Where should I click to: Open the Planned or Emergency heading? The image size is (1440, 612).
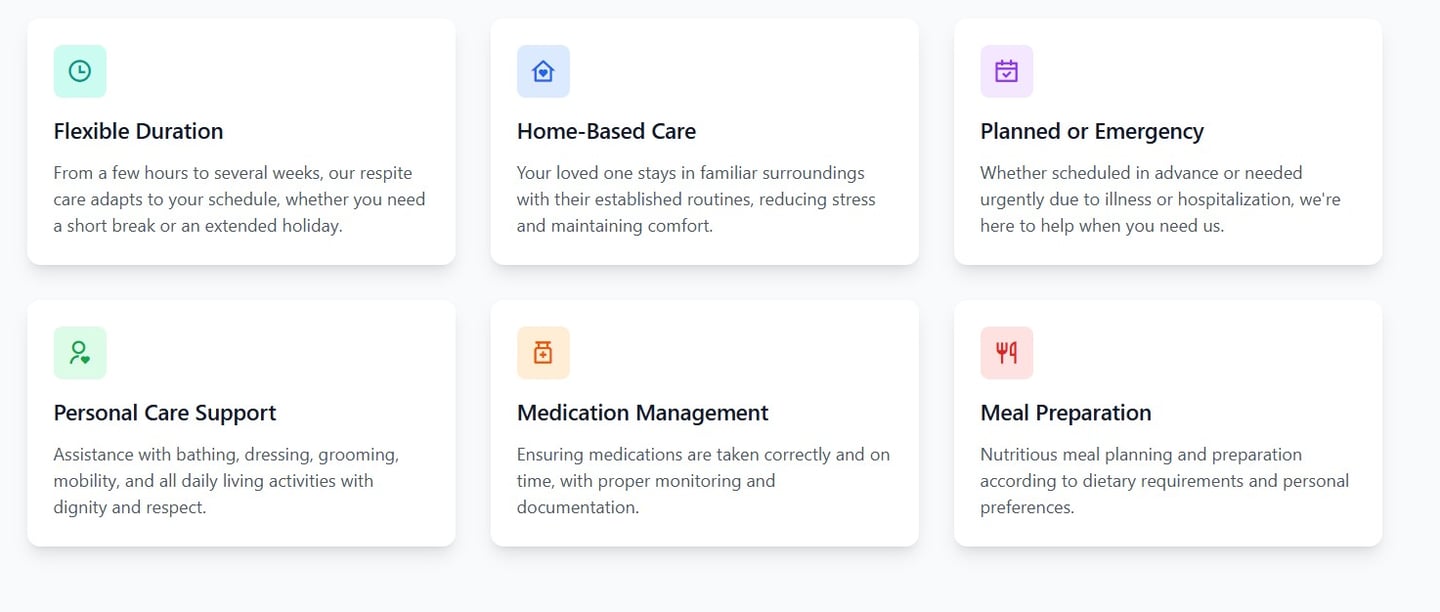[x=1091, y=131]
